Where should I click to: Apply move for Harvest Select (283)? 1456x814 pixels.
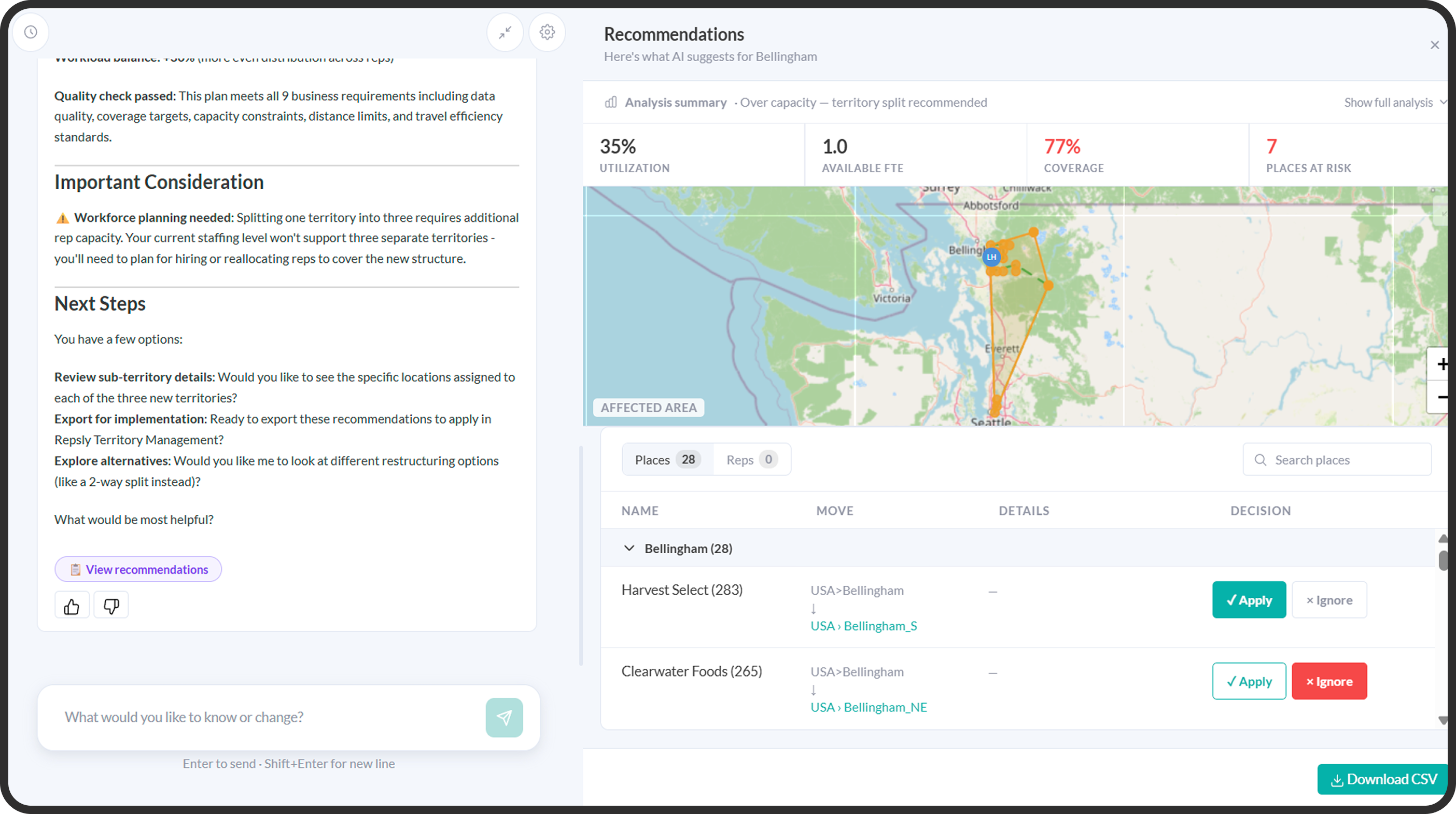(1249, 600)
